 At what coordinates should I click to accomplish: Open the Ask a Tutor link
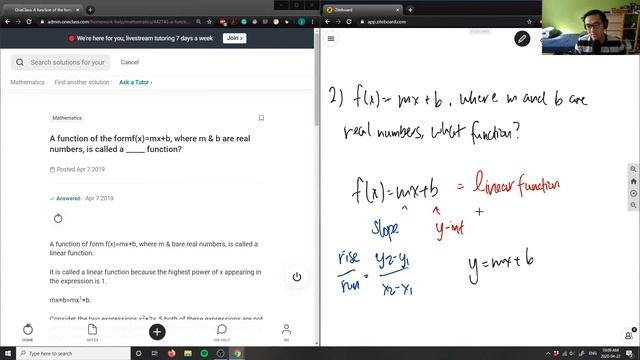(136, 82)
